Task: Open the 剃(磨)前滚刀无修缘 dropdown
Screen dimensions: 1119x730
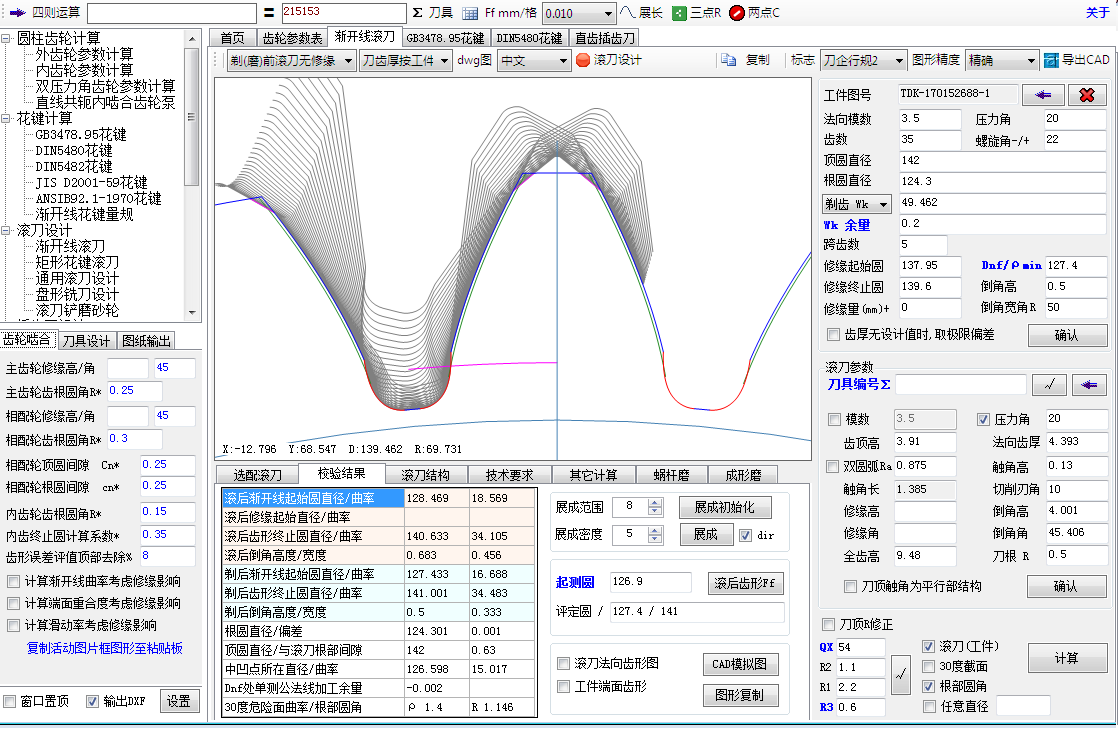Action: pyautogui.click(x=348, y=61)
